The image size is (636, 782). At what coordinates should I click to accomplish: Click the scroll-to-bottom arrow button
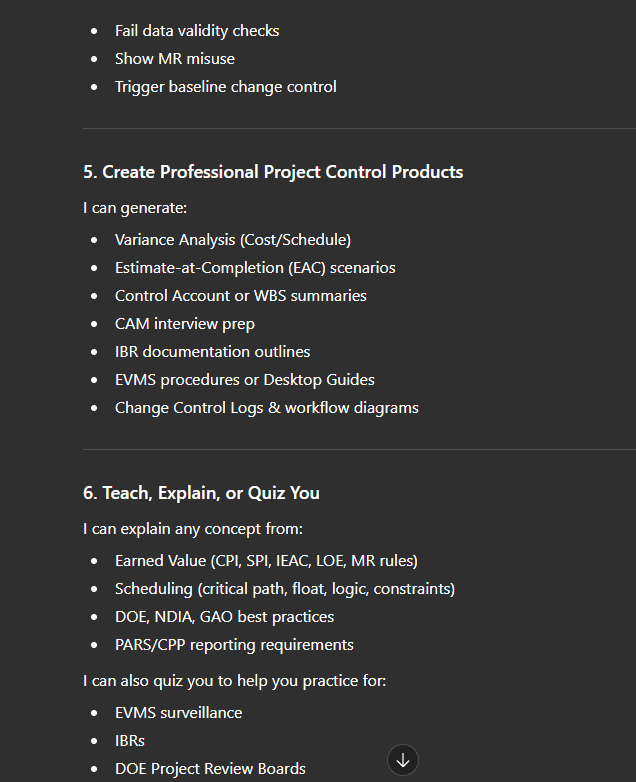(x=403, y=760)
